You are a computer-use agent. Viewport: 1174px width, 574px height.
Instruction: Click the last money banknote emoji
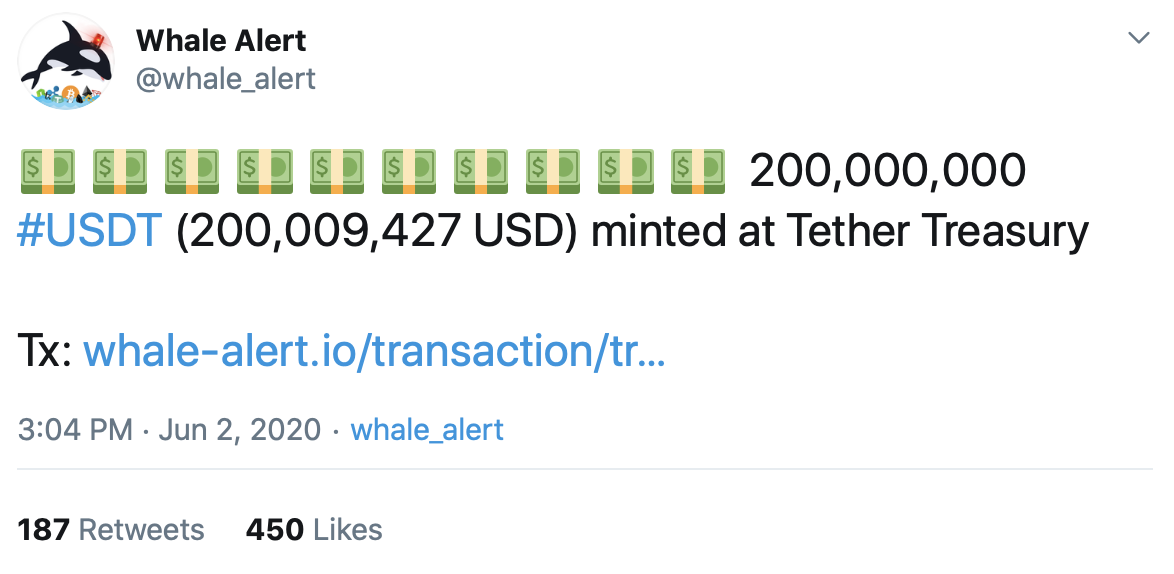click(698, 171)
